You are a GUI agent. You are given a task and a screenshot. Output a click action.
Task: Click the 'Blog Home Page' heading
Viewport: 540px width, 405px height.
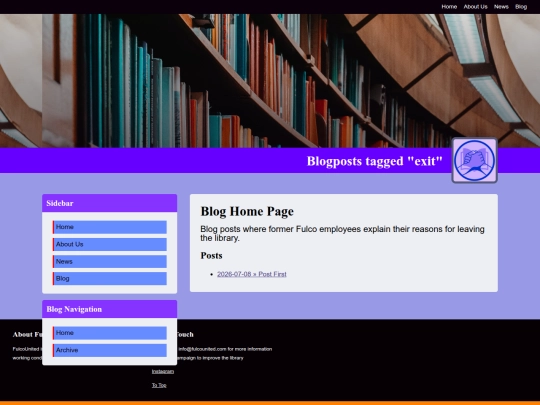tap(247, 211)
